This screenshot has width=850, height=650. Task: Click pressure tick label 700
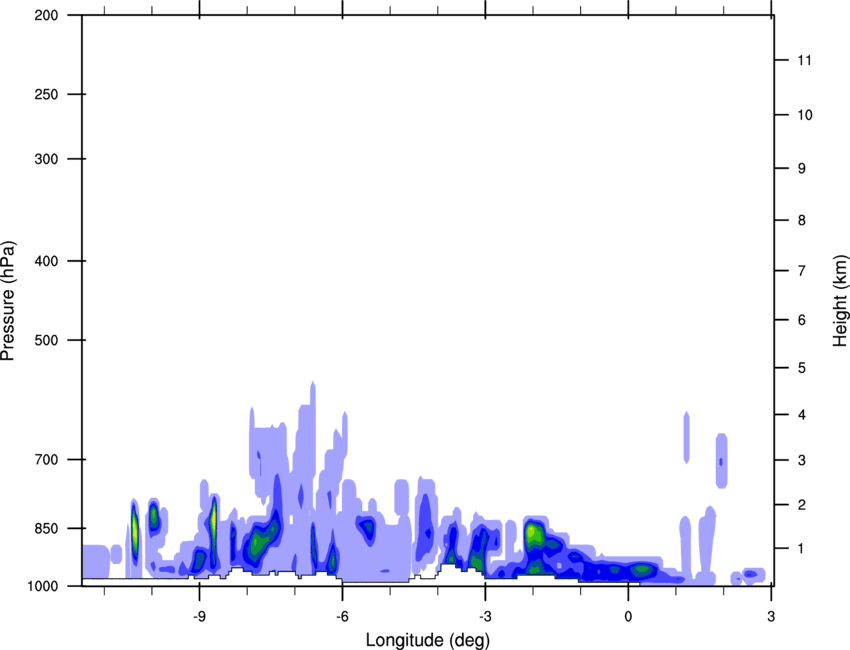[46, 459]
